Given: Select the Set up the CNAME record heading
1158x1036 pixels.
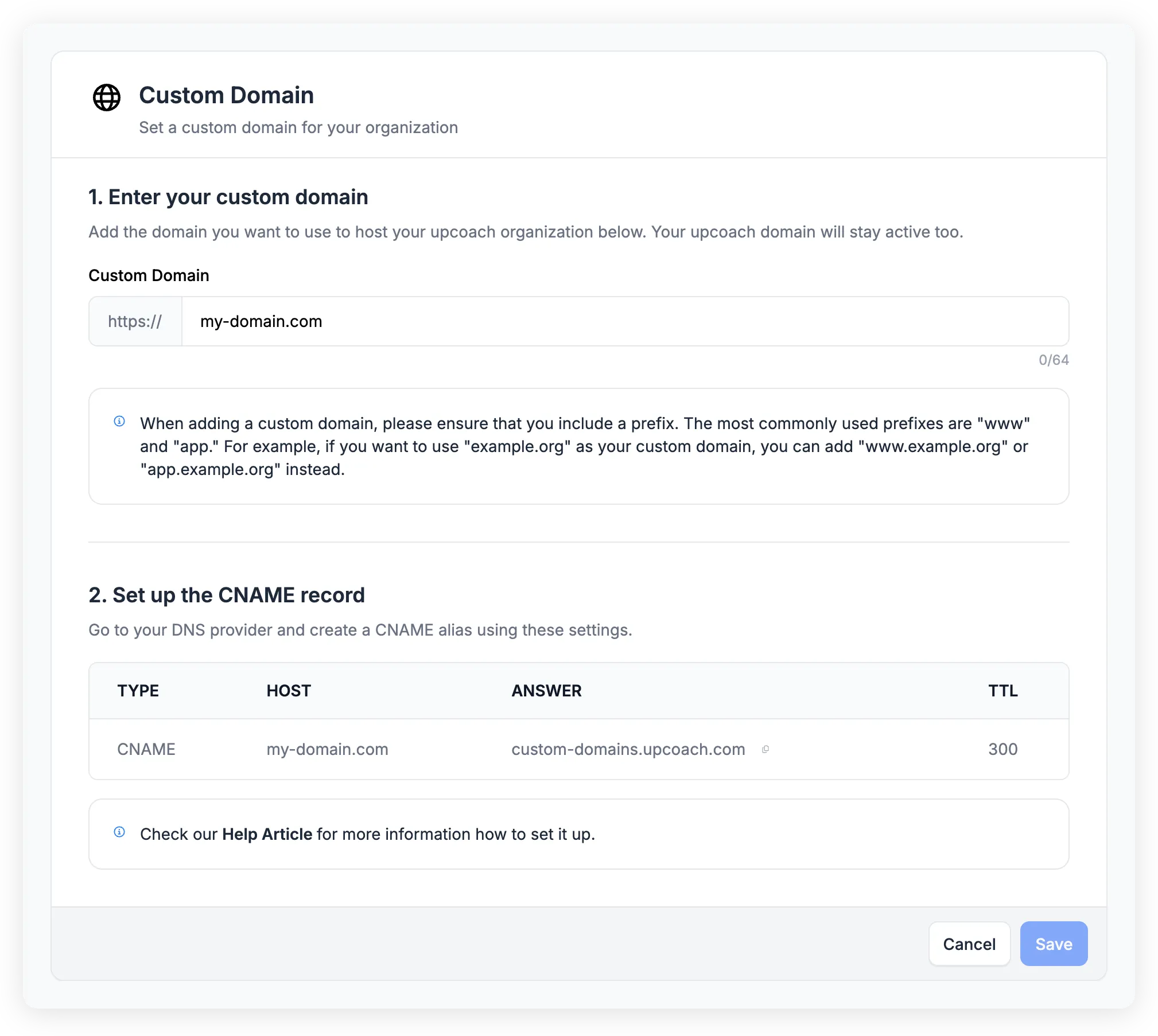Looking at the screenshot, I should 226,595.
